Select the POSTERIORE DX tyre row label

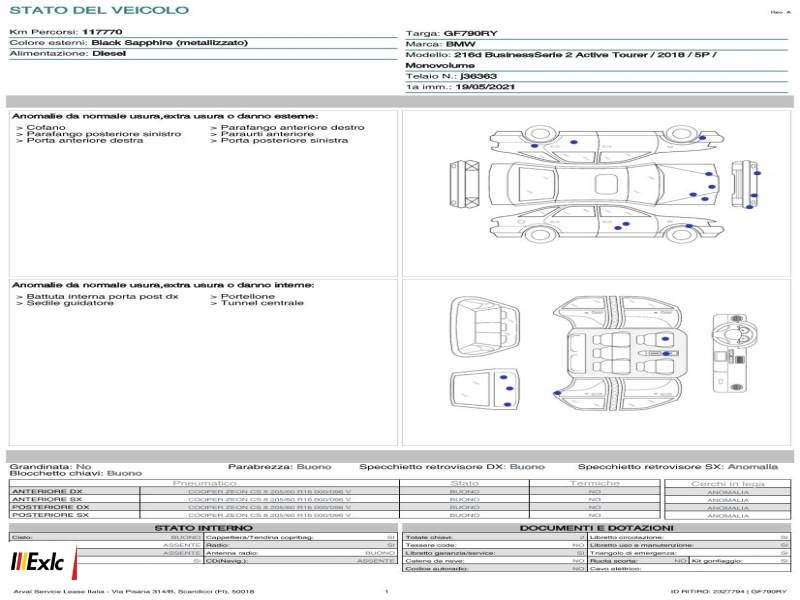pyautogui.click(x=50, y=507)
